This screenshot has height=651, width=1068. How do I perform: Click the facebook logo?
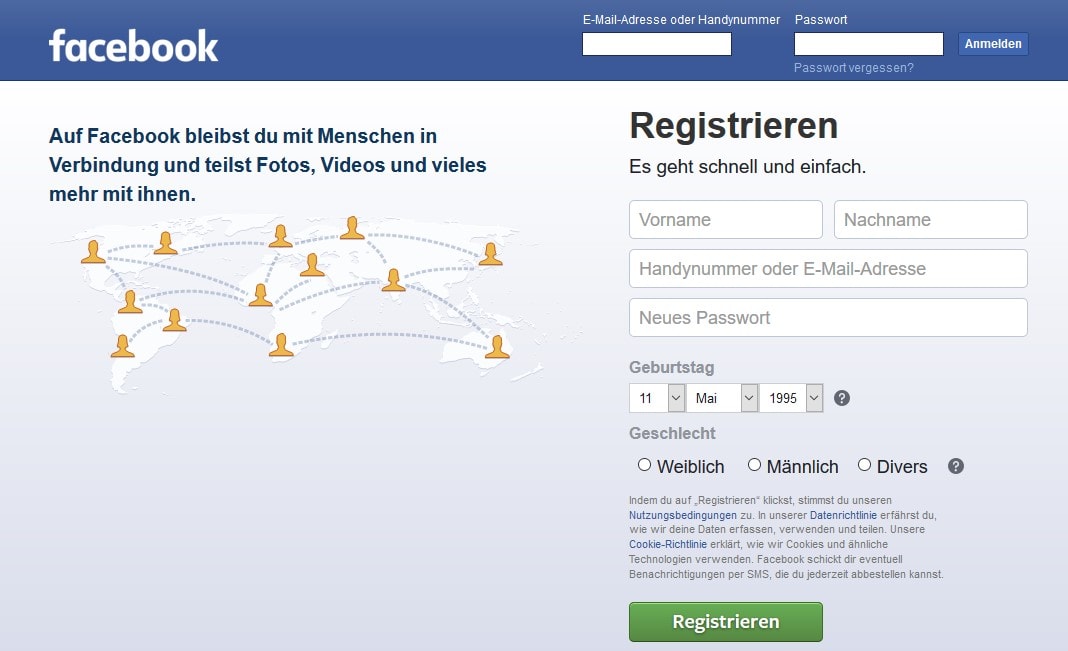tap(134, 46)
